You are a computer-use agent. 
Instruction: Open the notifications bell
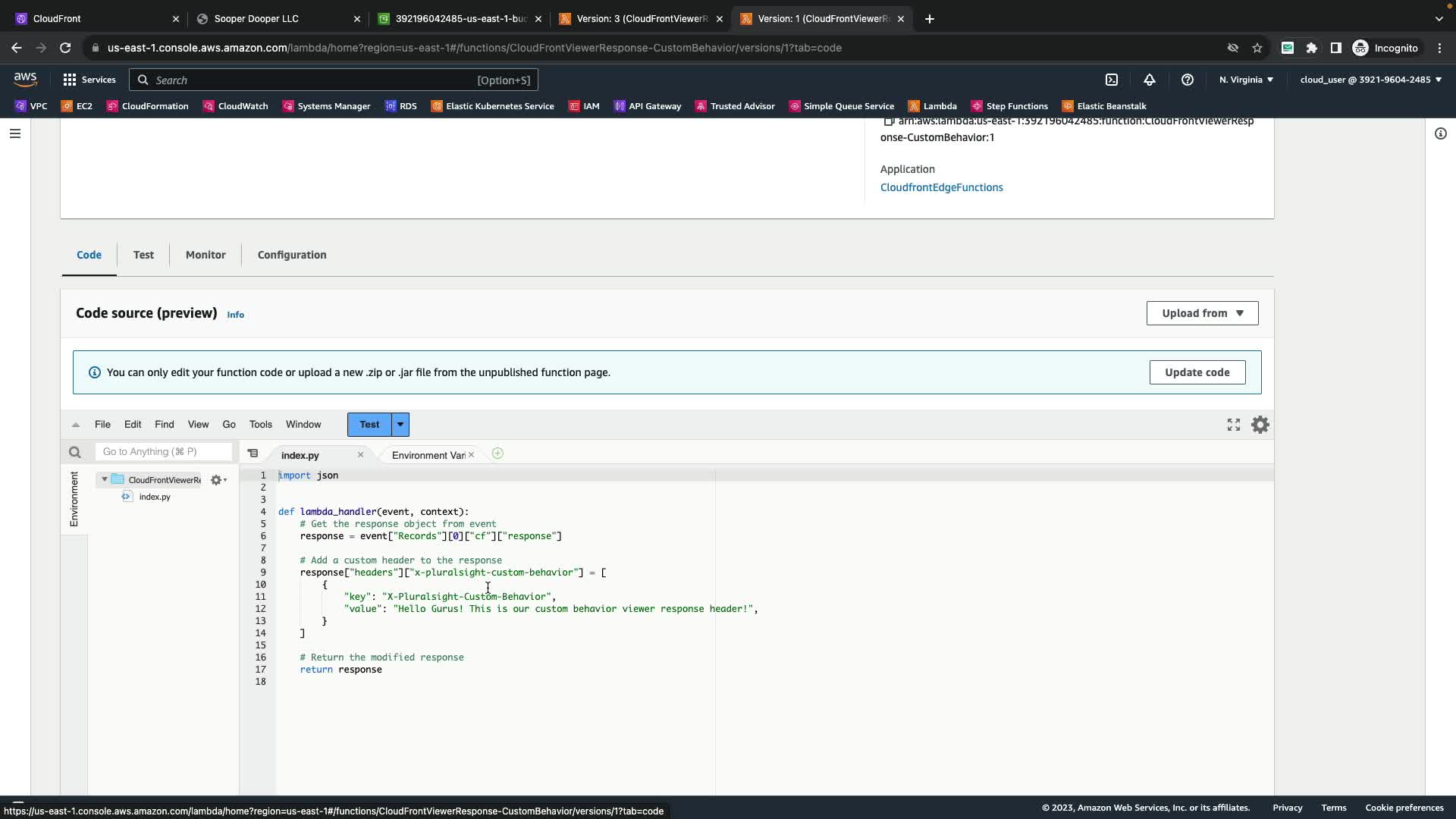[x=1150, y=80]
